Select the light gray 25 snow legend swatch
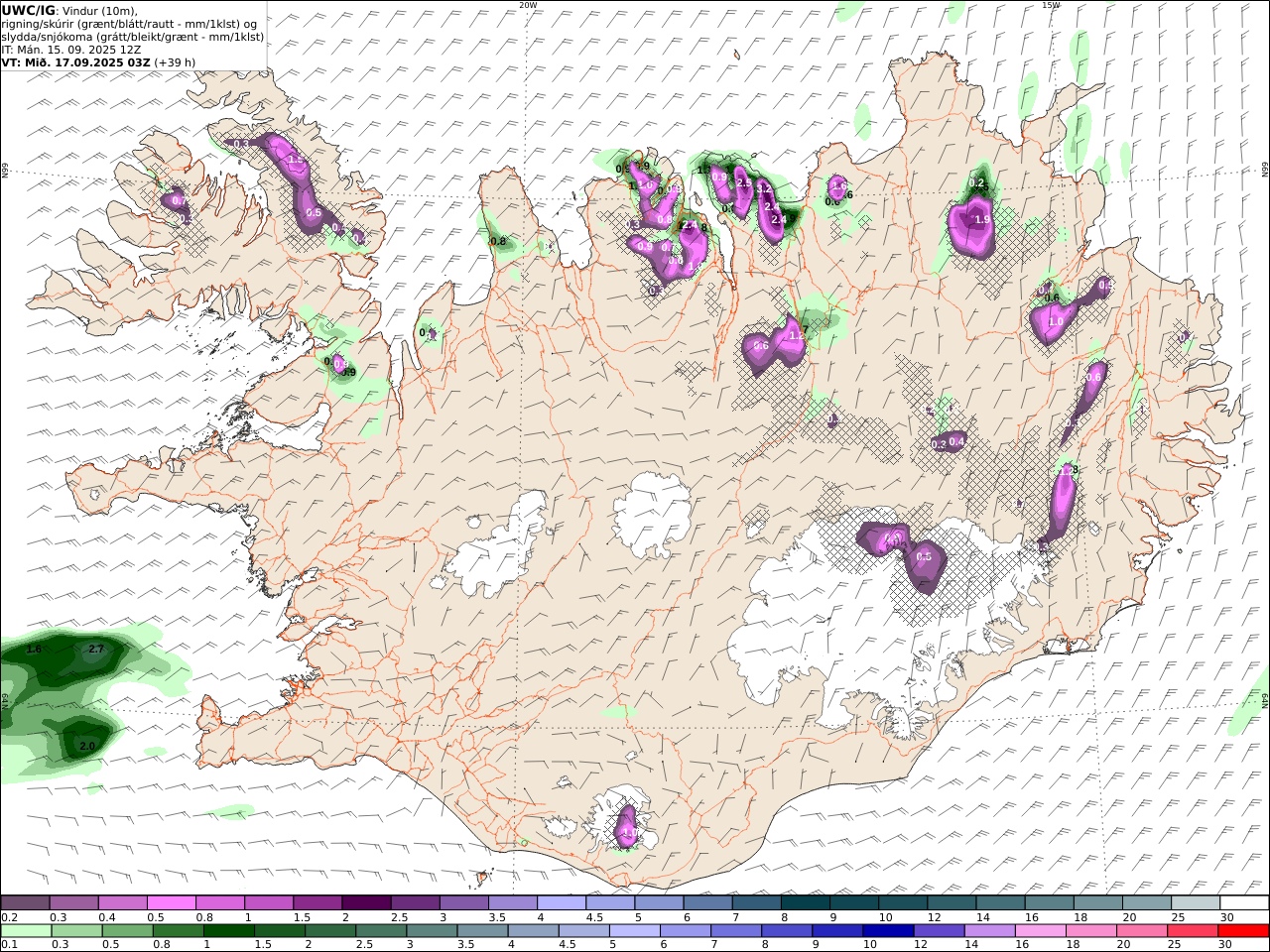This screenshot has height=952, width=1270. pos(1196,902)
